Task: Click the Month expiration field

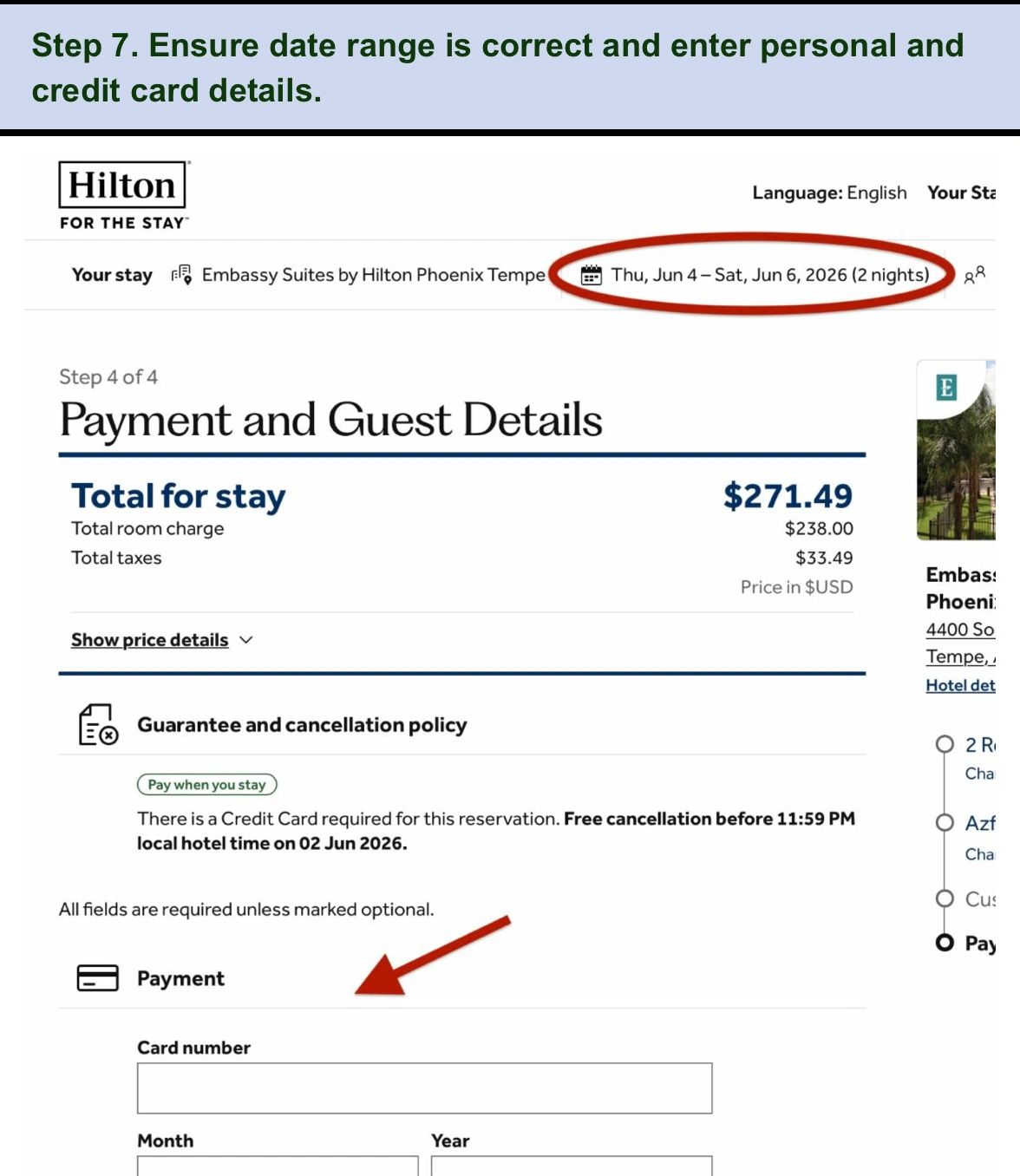Action: pyautogui.click(x=278, y=1166)
